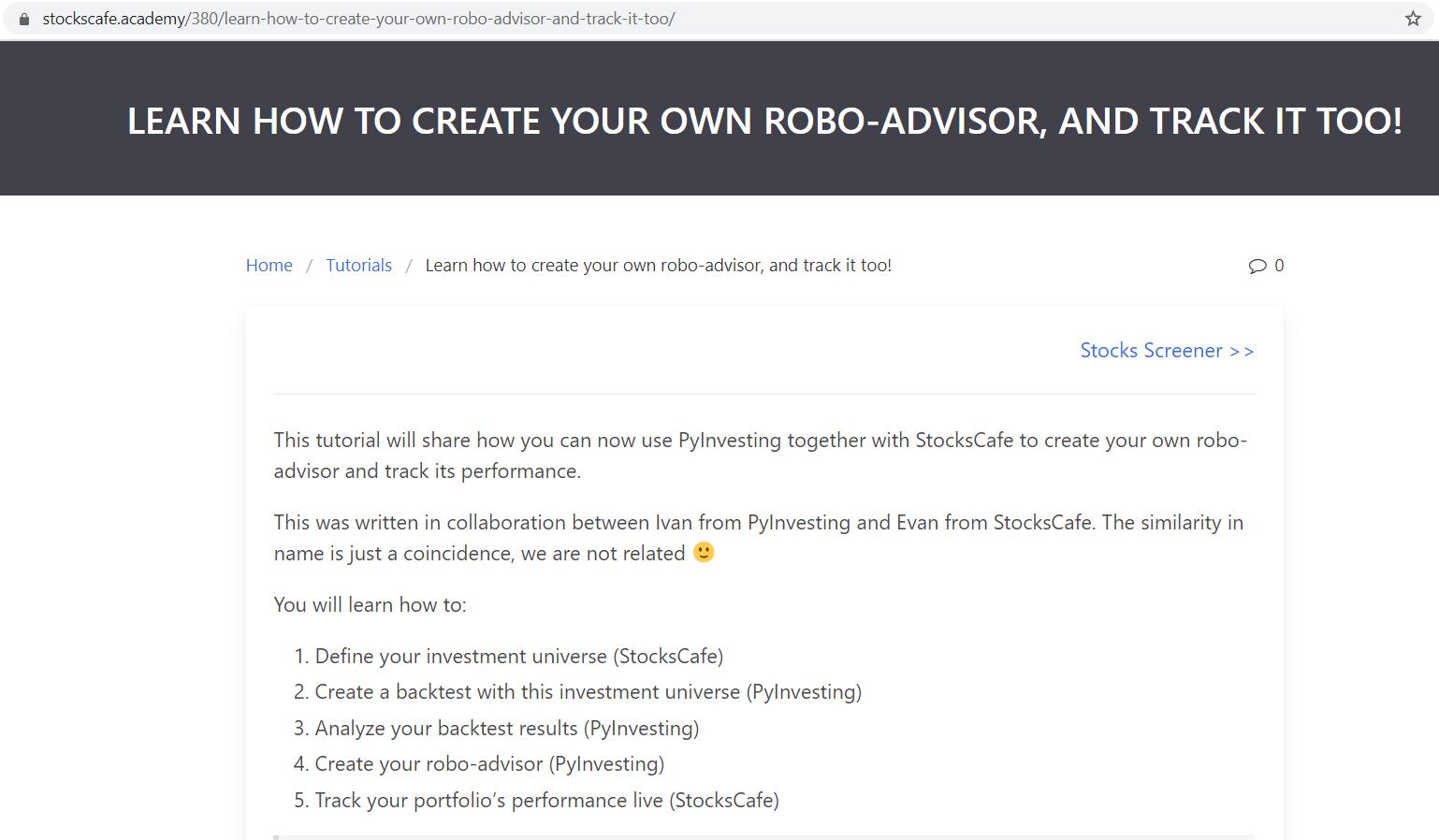Open the Tutorials breadcrumb link

click(x=359, y=266)
